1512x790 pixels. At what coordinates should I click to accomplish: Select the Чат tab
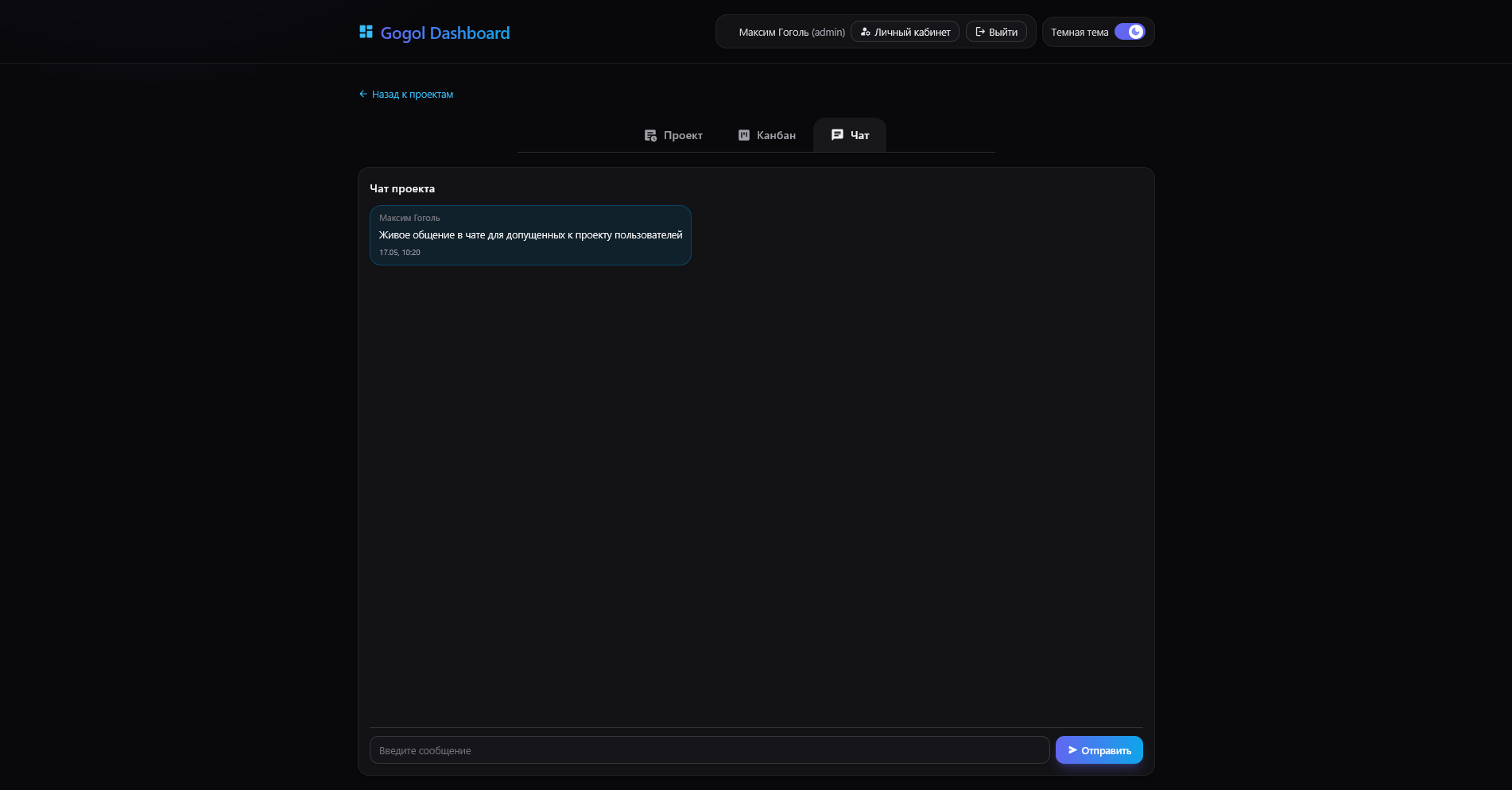[850, 135]
